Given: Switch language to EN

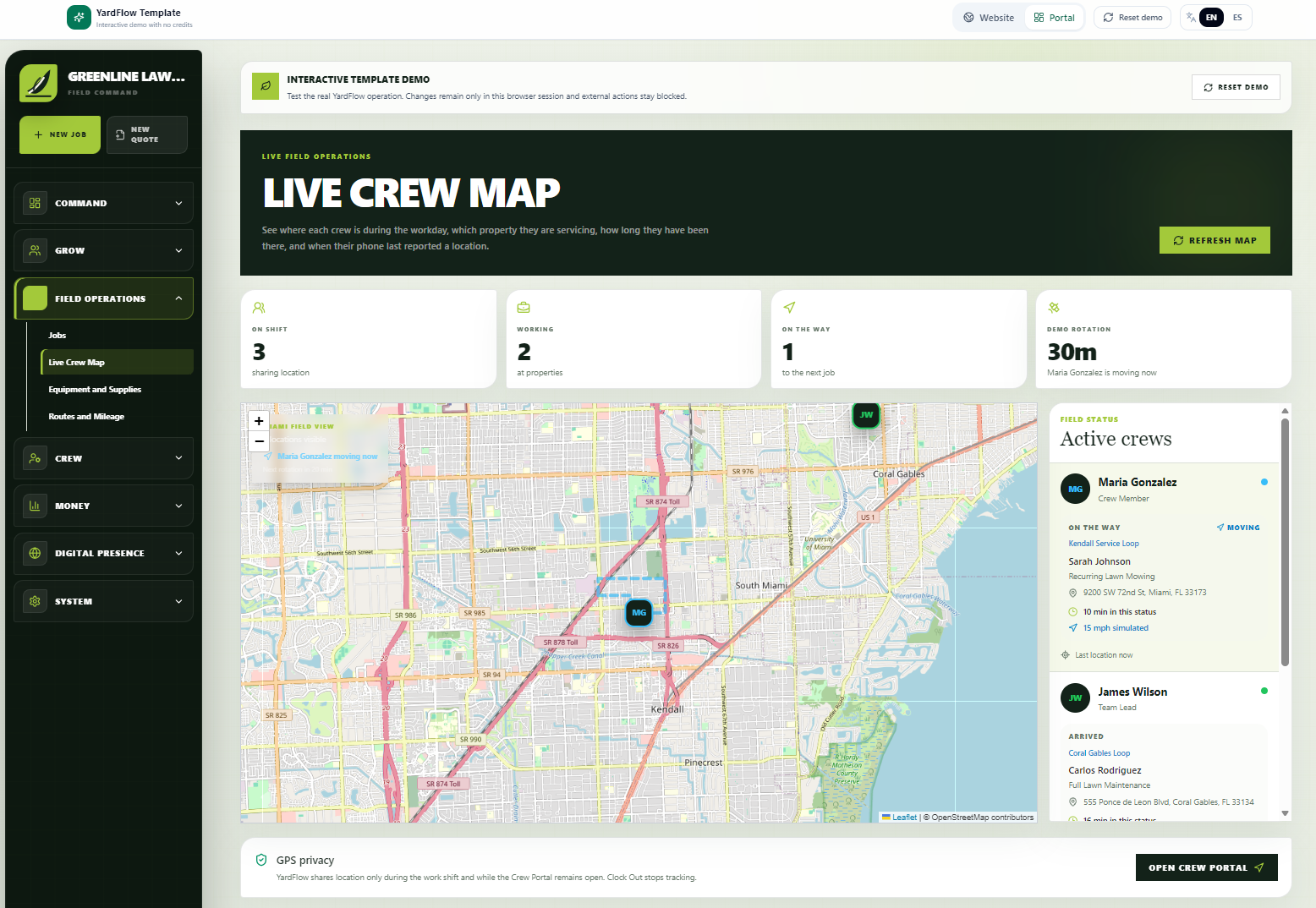Looking at the screenshot, I should pyautogui.click(x=1211, y=17).
